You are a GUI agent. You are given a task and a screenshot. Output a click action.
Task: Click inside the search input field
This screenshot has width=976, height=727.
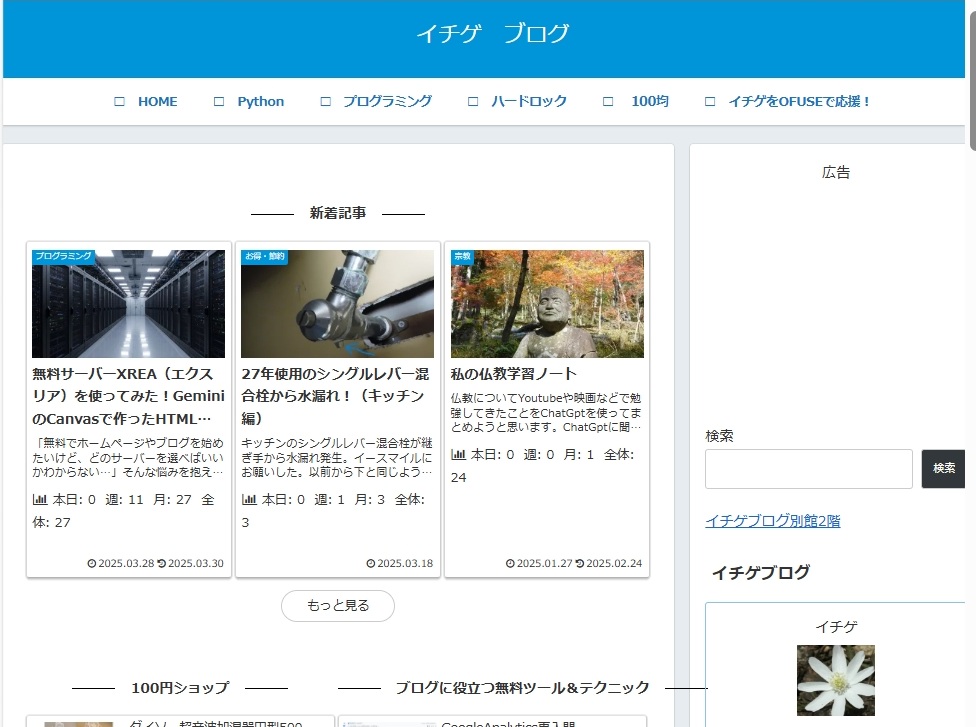(x=808, y=468)
